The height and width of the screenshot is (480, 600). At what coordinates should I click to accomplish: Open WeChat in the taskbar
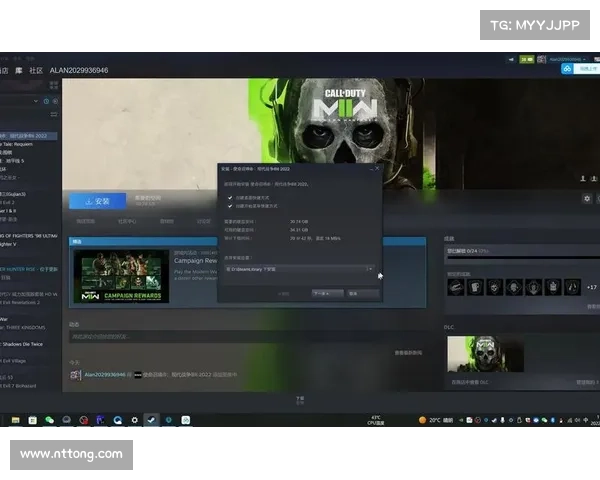49,420
